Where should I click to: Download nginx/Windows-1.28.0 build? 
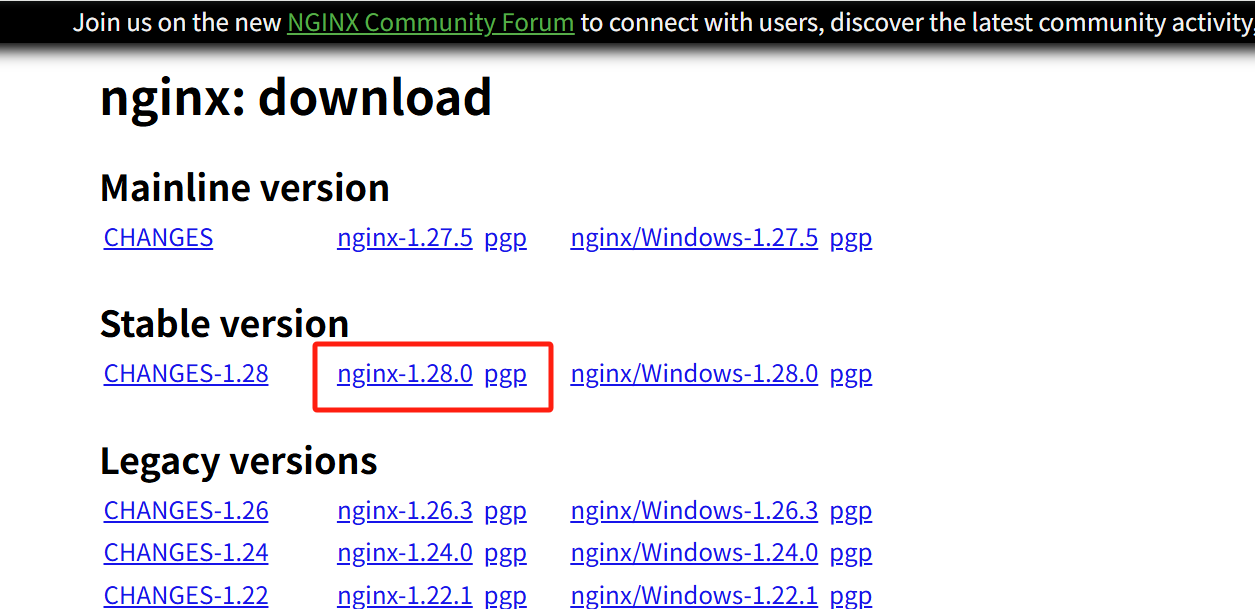694,374
